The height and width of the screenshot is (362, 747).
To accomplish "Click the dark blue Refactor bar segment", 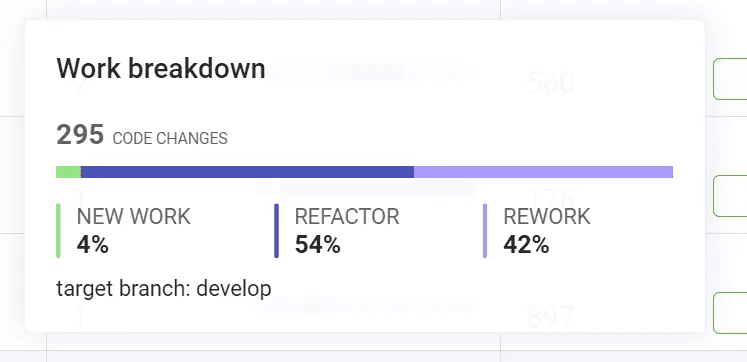I will pos(247,172).
